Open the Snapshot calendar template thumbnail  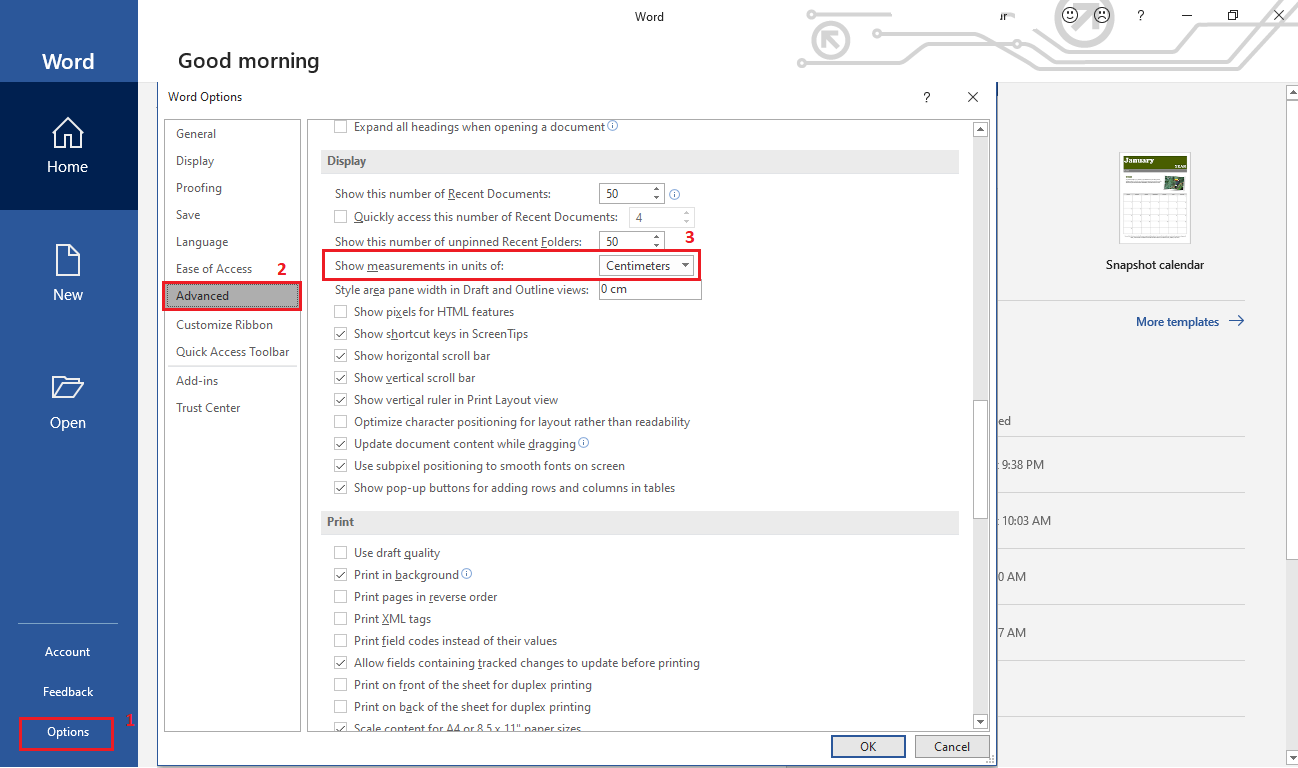(1155, 198)
